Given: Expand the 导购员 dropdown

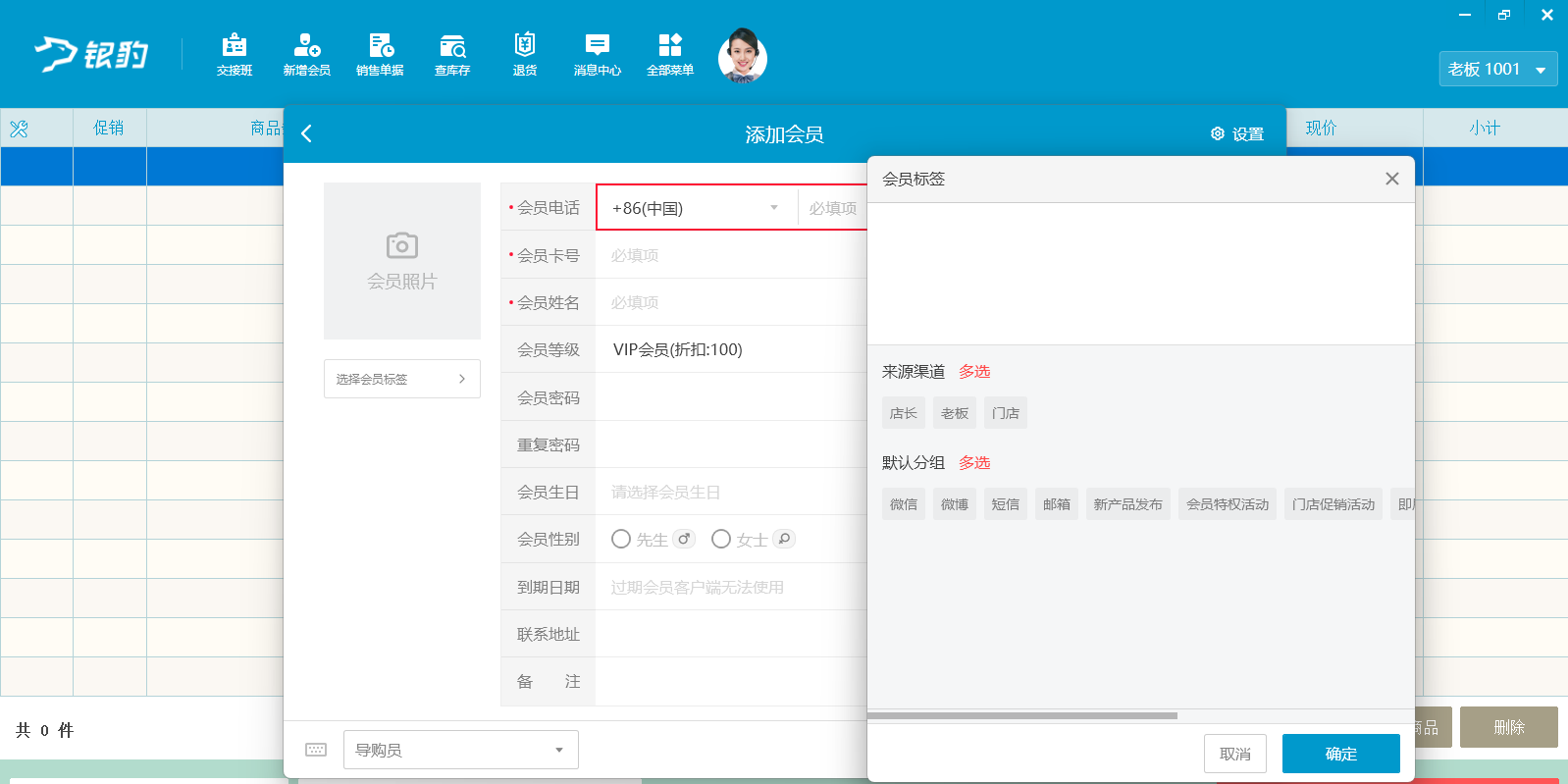Looking at the screenshot, I should tap(461, 750).
